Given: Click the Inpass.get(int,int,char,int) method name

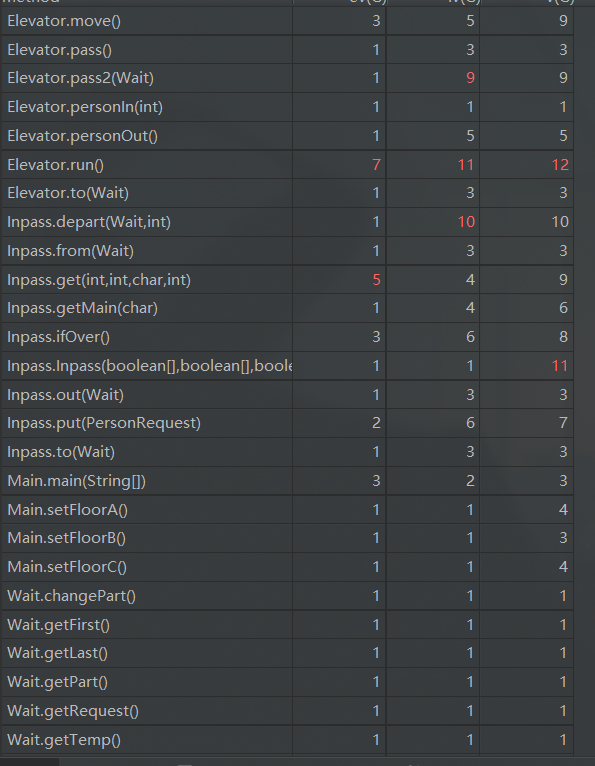Looking at the screenshot, I should (99, 280).
